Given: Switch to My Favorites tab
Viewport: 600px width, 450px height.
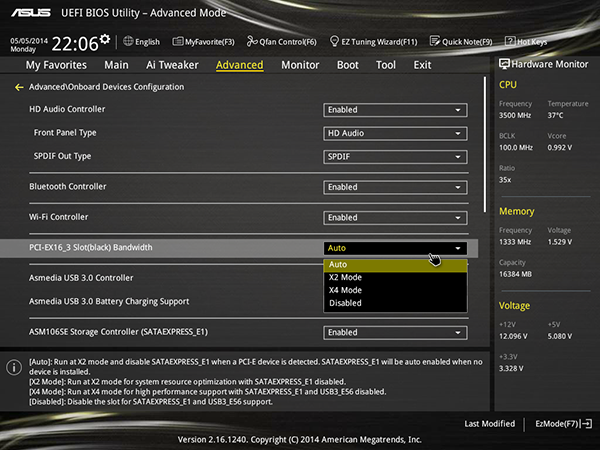Looking at the screenshot, I should pyautogui.click(x=56, y=65).
